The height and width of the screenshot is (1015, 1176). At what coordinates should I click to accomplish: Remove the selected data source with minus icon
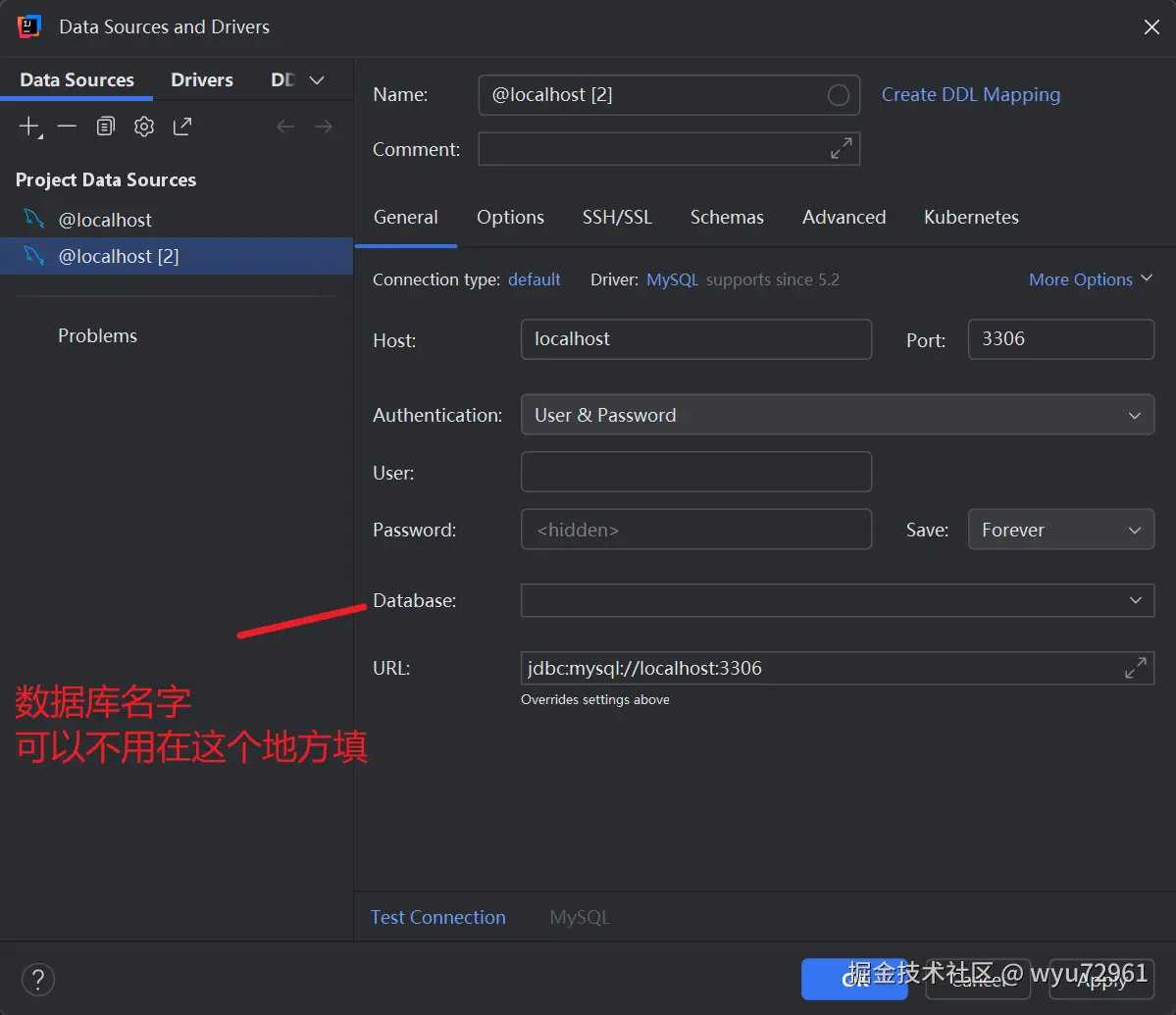coord(67,127)
